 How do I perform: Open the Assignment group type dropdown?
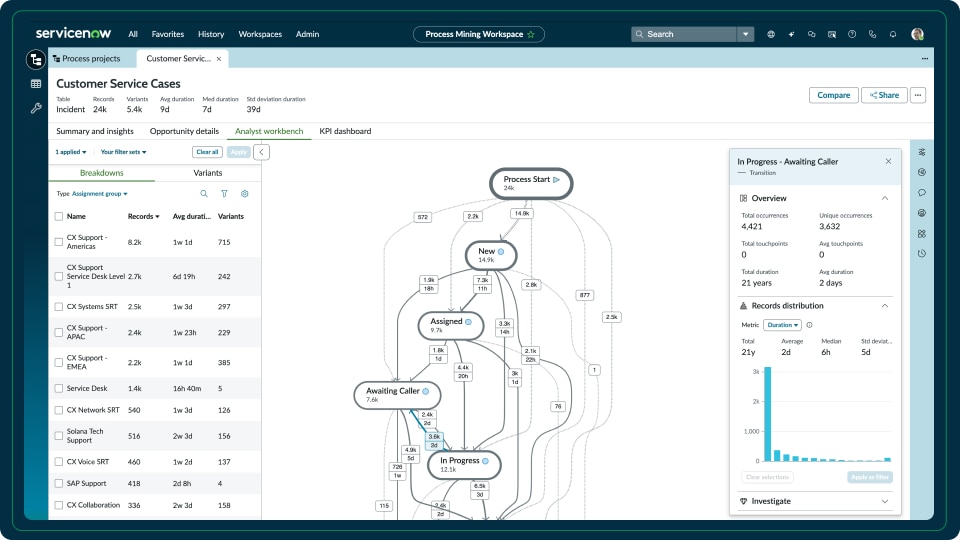pyautogui.click(x=99, y=194)
